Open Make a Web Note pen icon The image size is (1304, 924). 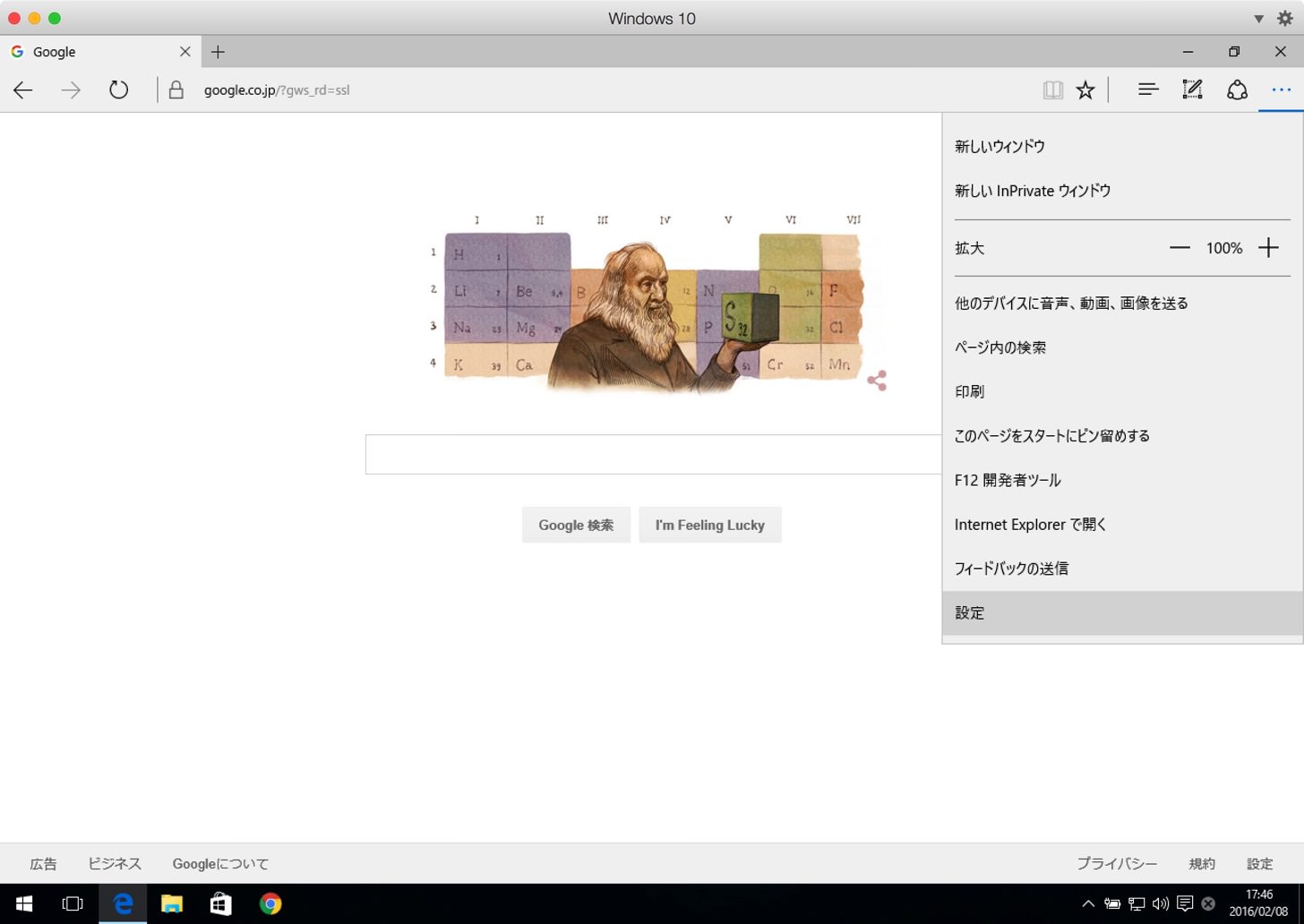click(x=1192, y=90)
